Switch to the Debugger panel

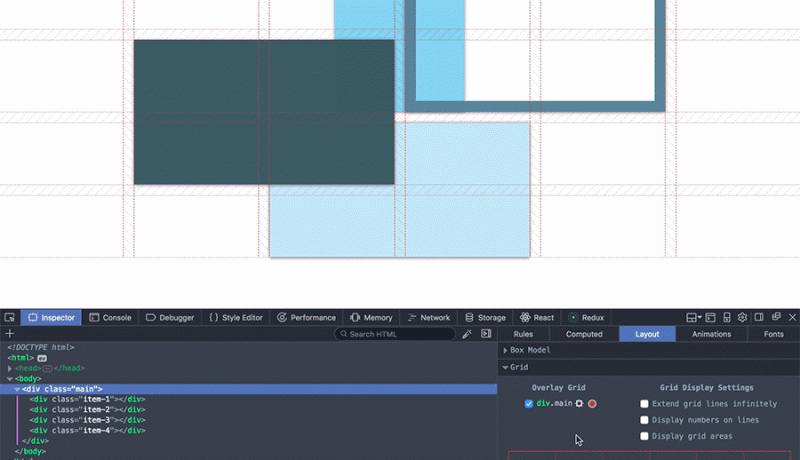pyautogui.click(x=170, y=317)
